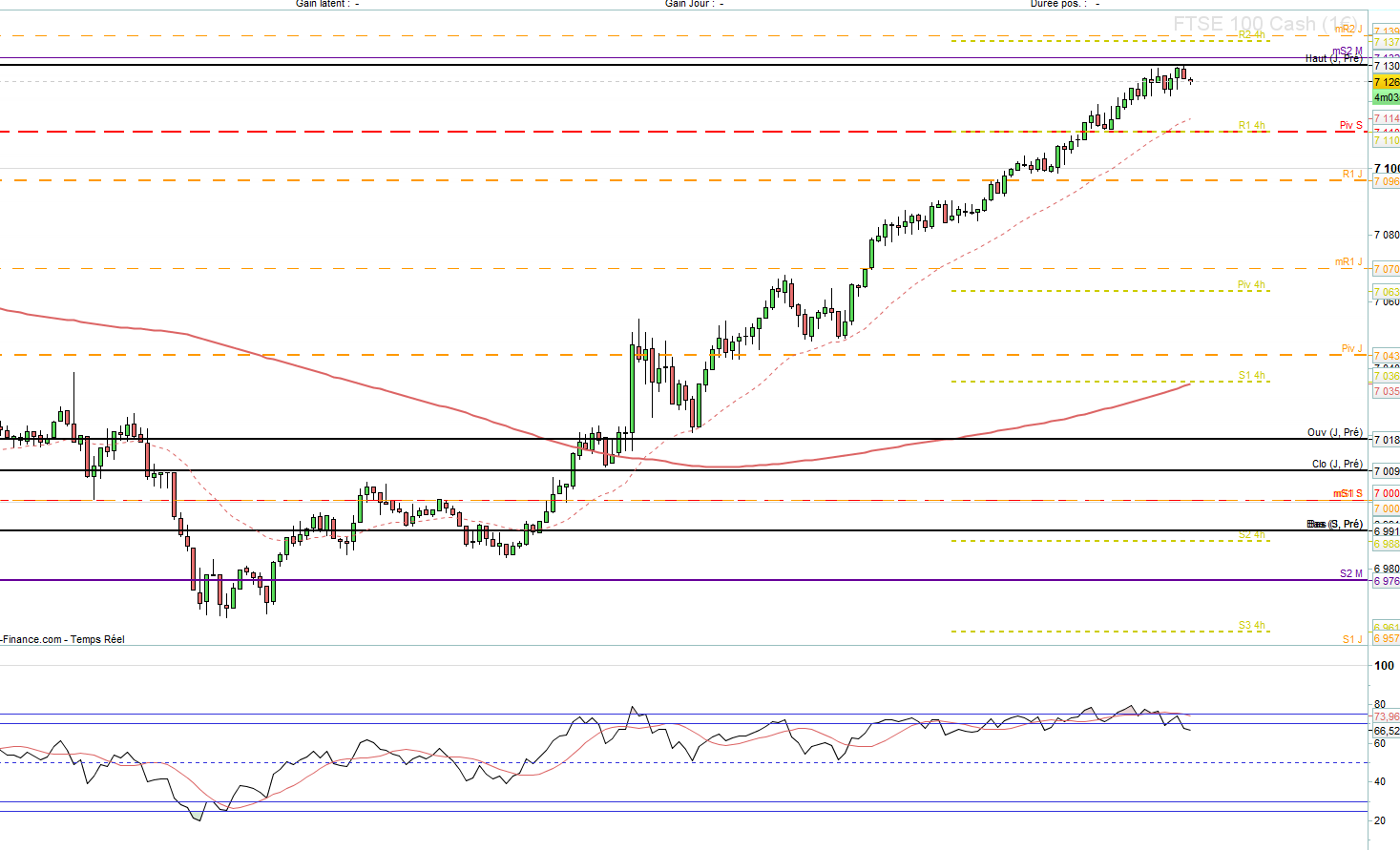Viewport: 1400px width, 850px height.
Task: Select the 7 009 close price tag
Action: 1386,471
